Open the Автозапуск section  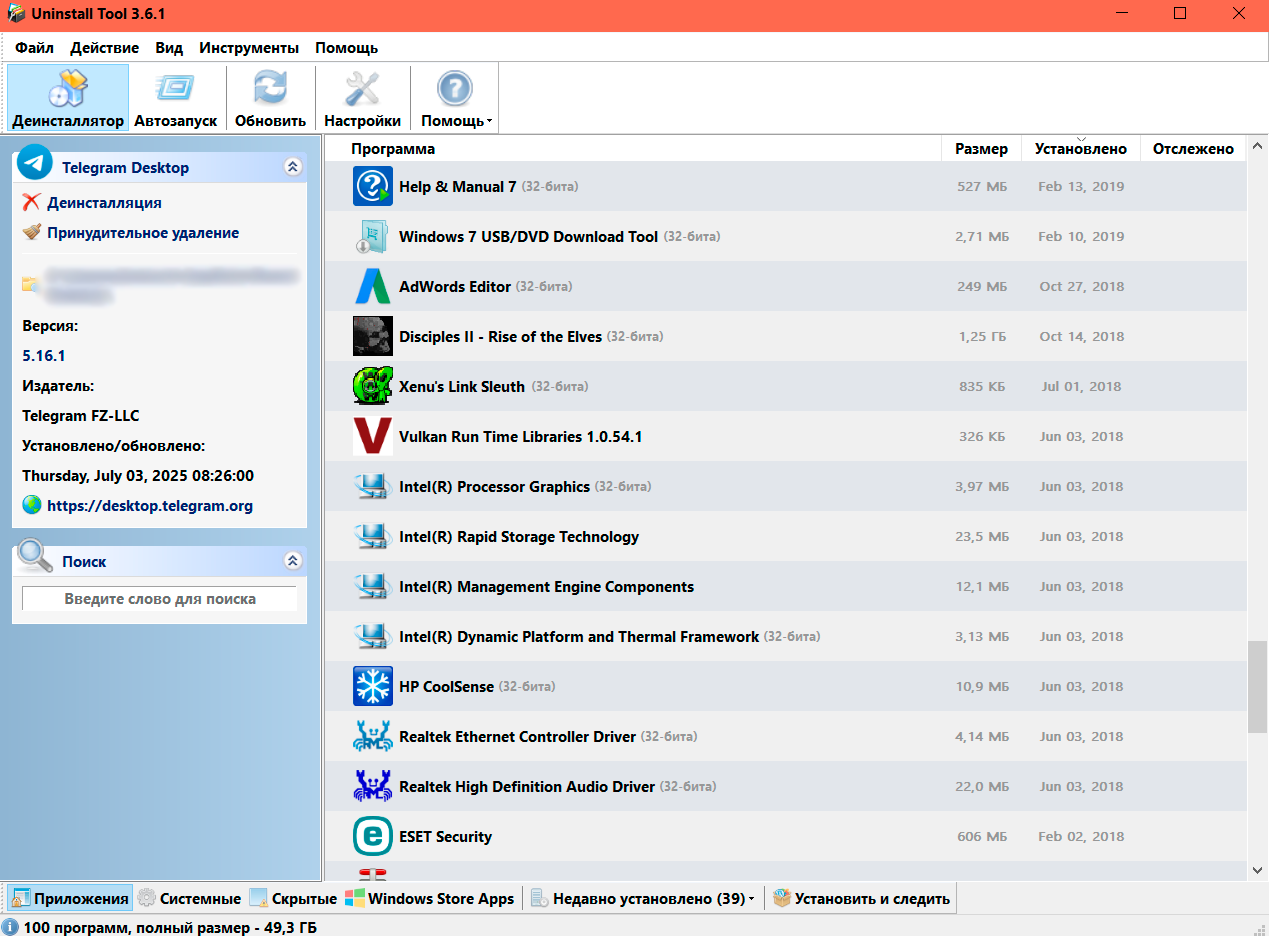tap(176, 97)
